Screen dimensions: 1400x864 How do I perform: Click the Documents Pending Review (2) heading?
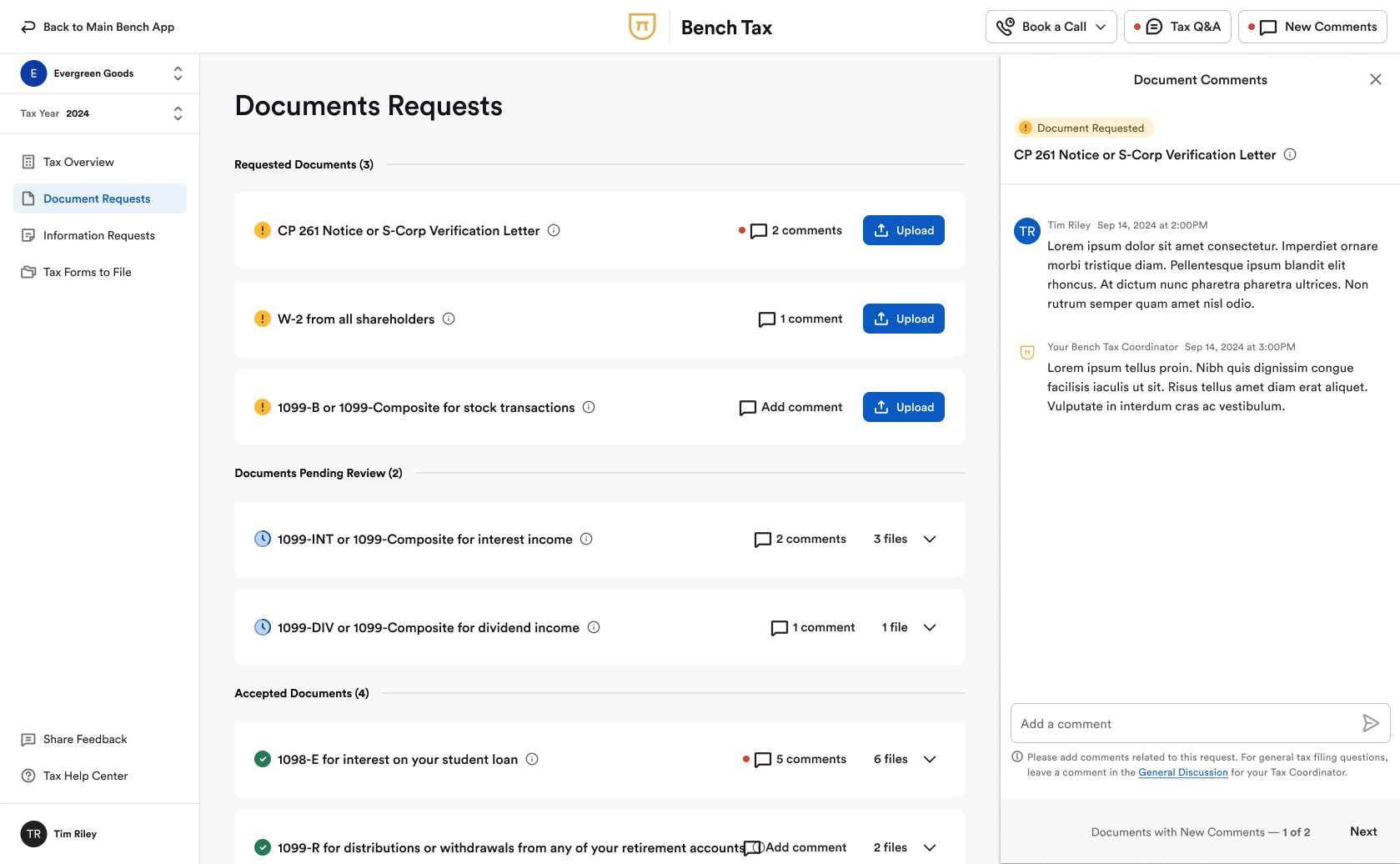(x=319, y=473)
